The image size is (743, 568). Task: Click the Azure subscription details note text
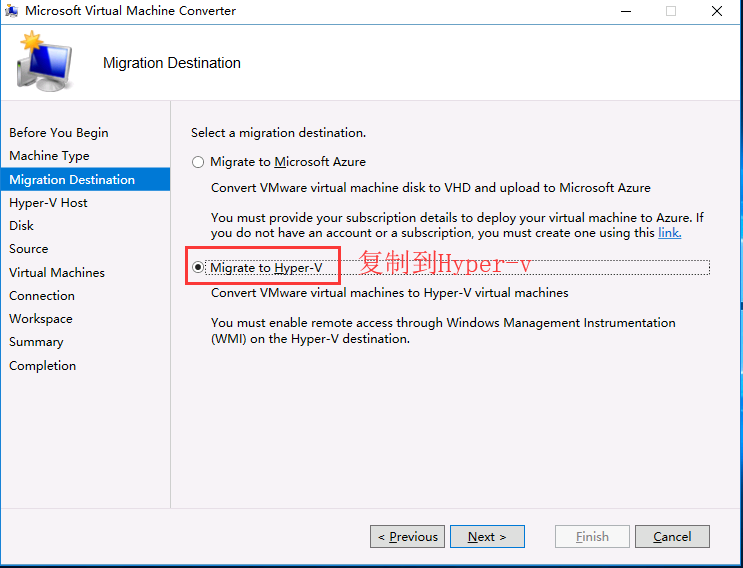(x=457, y=225)
